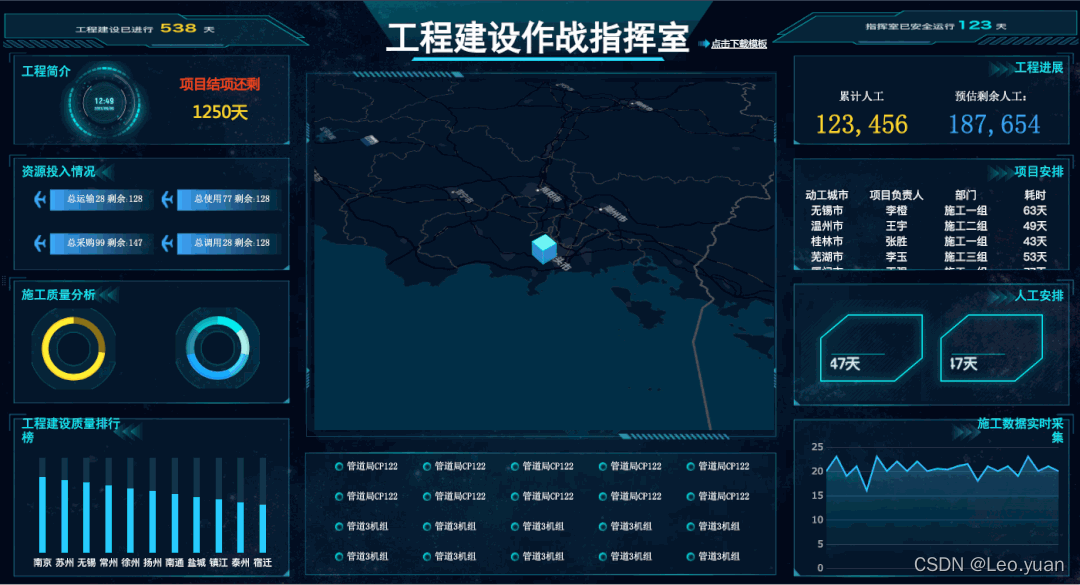Click the 工程建设作战指挥室 title
Image resolution: width=1080 pixels, height=585 pixels.
(538, 37)
